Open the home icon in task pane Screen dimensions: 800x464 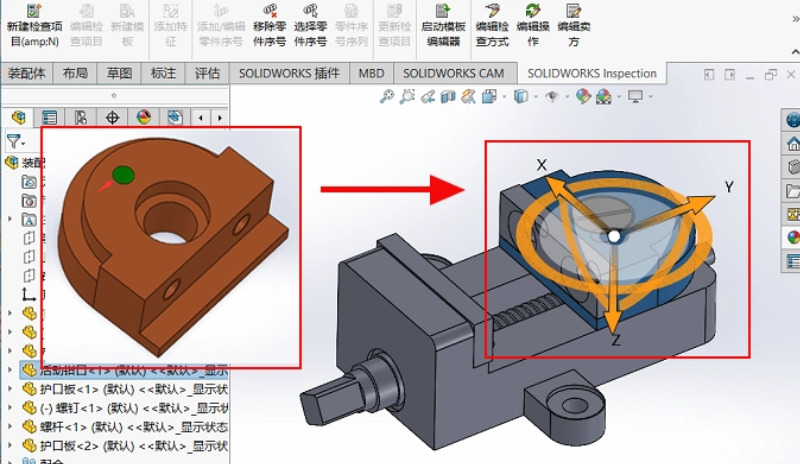pyautogui.click(x=792, y=143)
